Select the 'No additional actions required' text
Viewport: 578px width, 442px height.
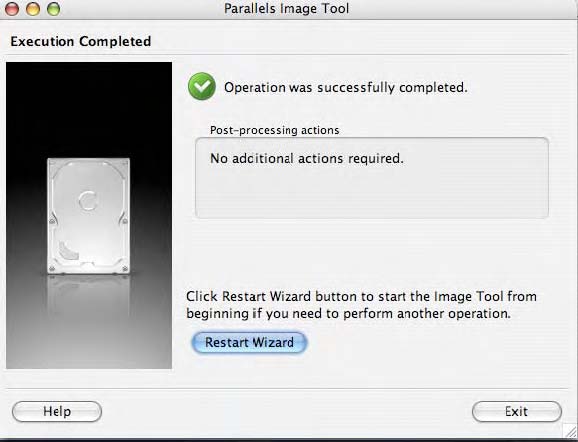click(x=307, y=159)
